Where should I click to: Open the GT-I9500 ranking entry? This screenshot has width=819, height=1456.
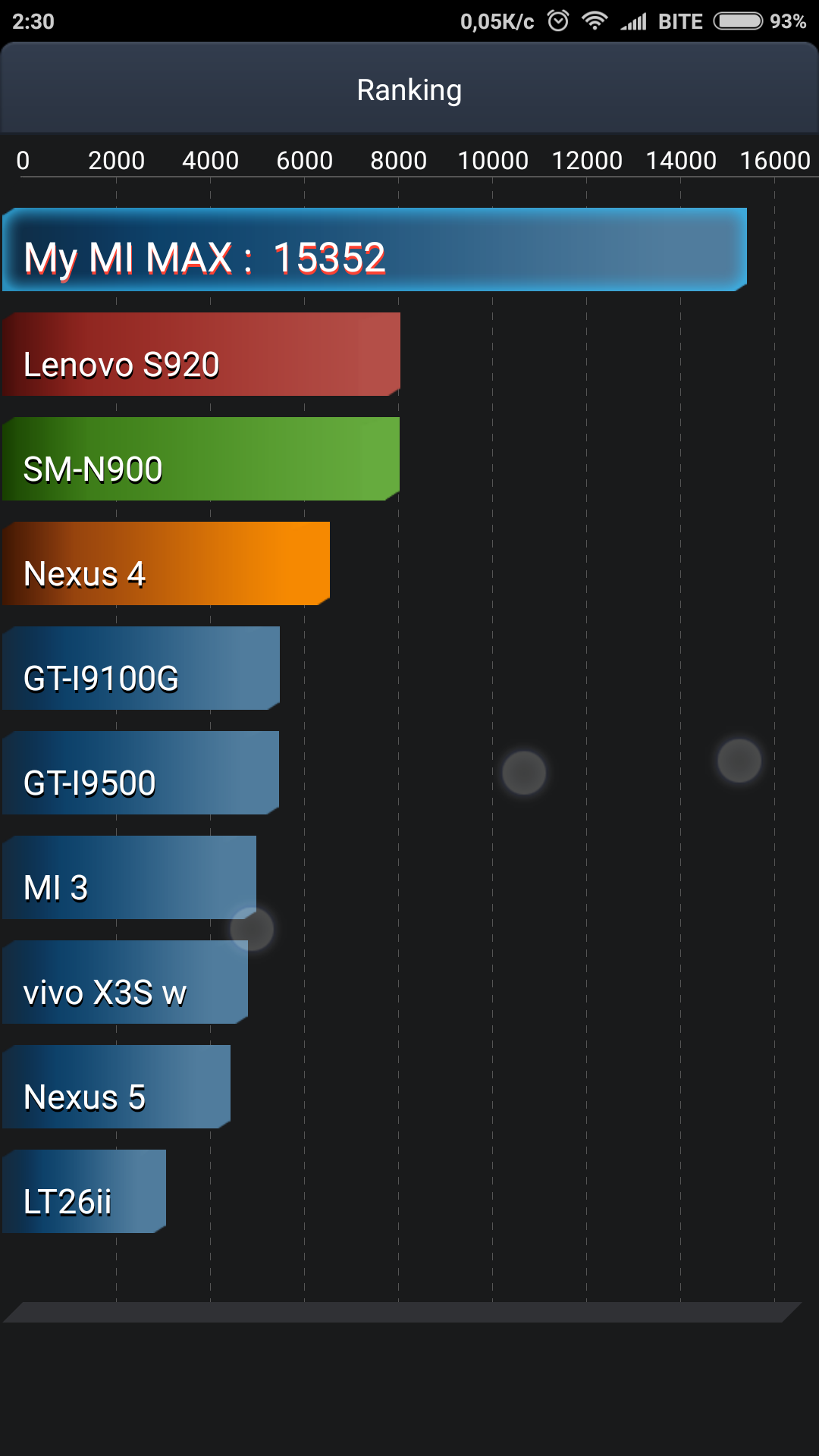[140, 773]
